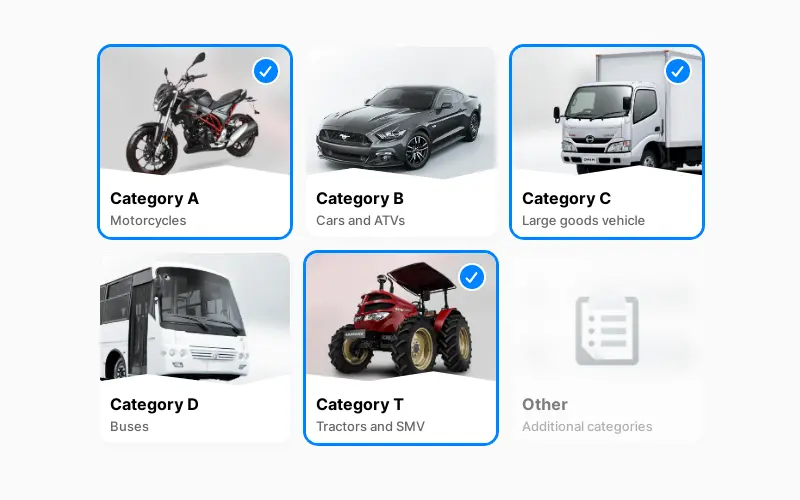The image size is (800, 500).
Task: Click the gray Mustang car image
Action: coord(401,113)
